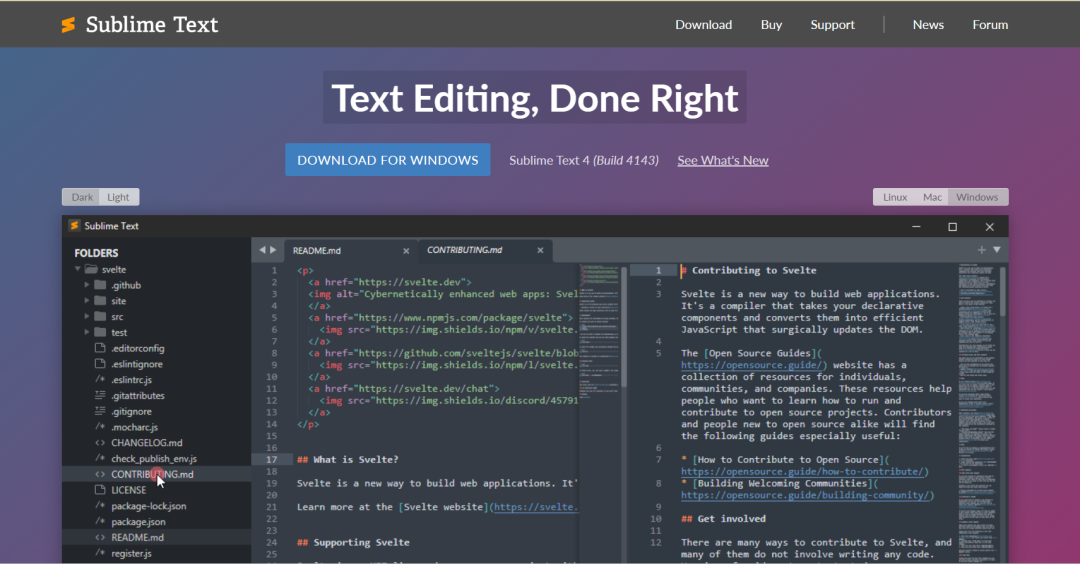Click the .gitattributes file type icon
The height and width of the screenshot is (564, 1080).
coord(100,395)
